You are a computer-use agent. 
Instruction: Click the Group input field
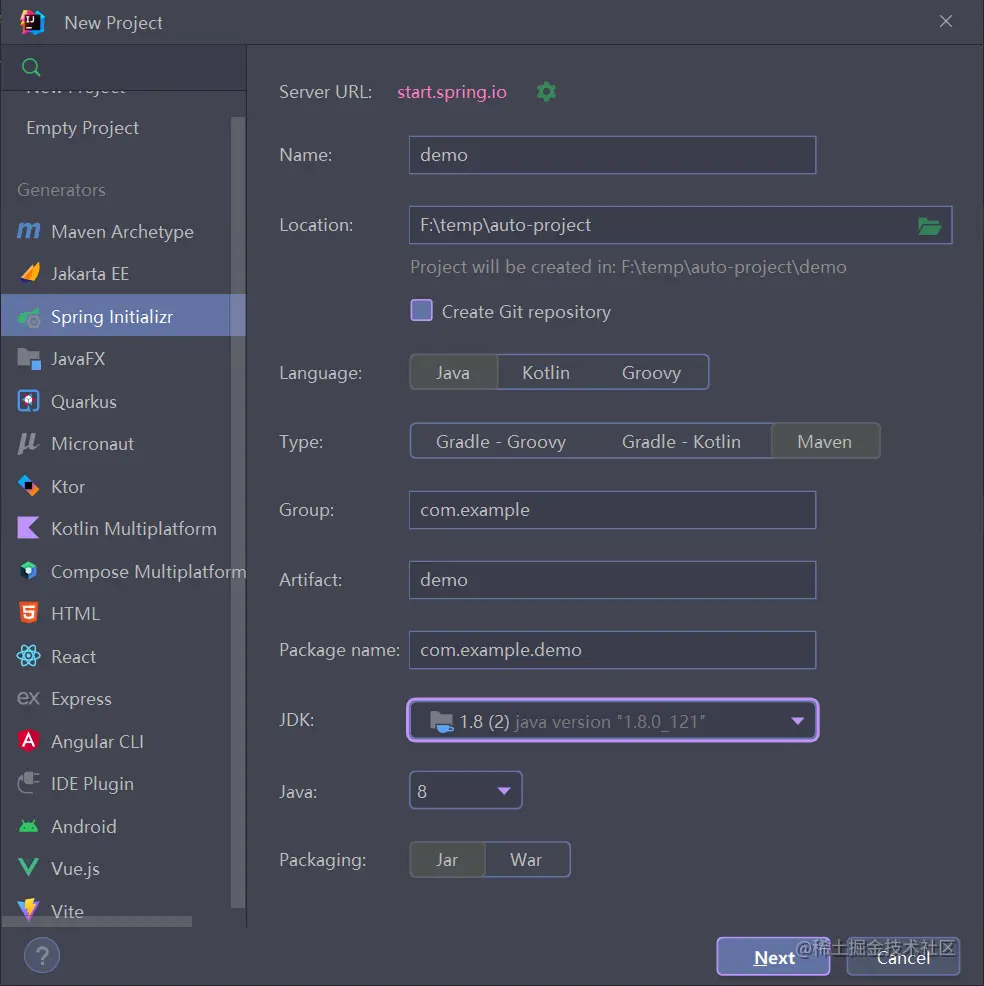coord(612,510)
